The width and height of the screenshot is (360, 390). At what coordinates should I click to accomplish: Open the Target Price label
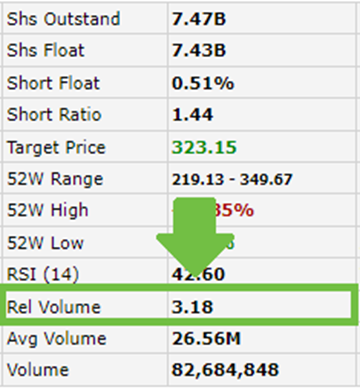coord(56,147)
